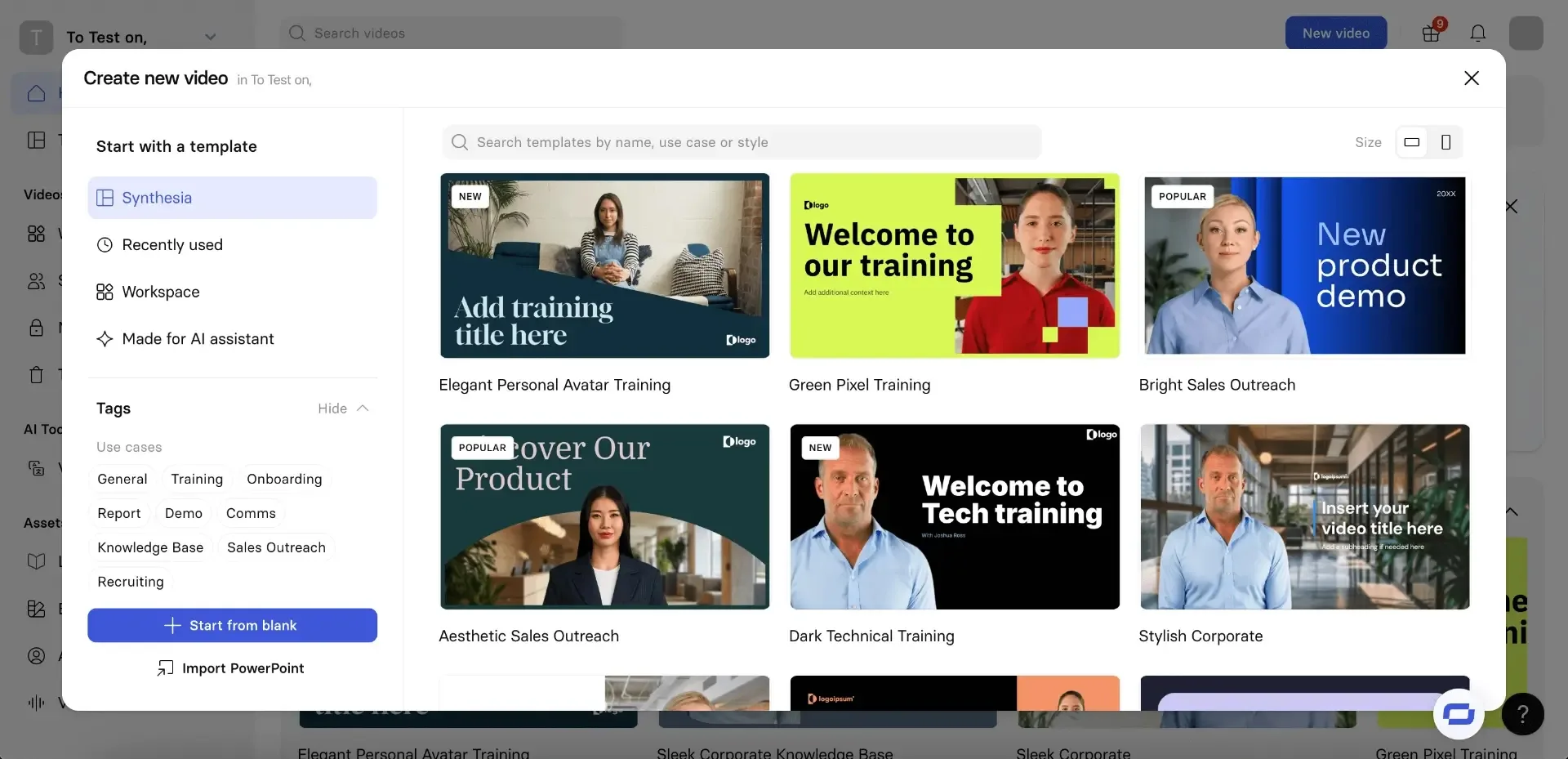Click the audio waveform icon in the background sidebar

(x=37, y=703)
